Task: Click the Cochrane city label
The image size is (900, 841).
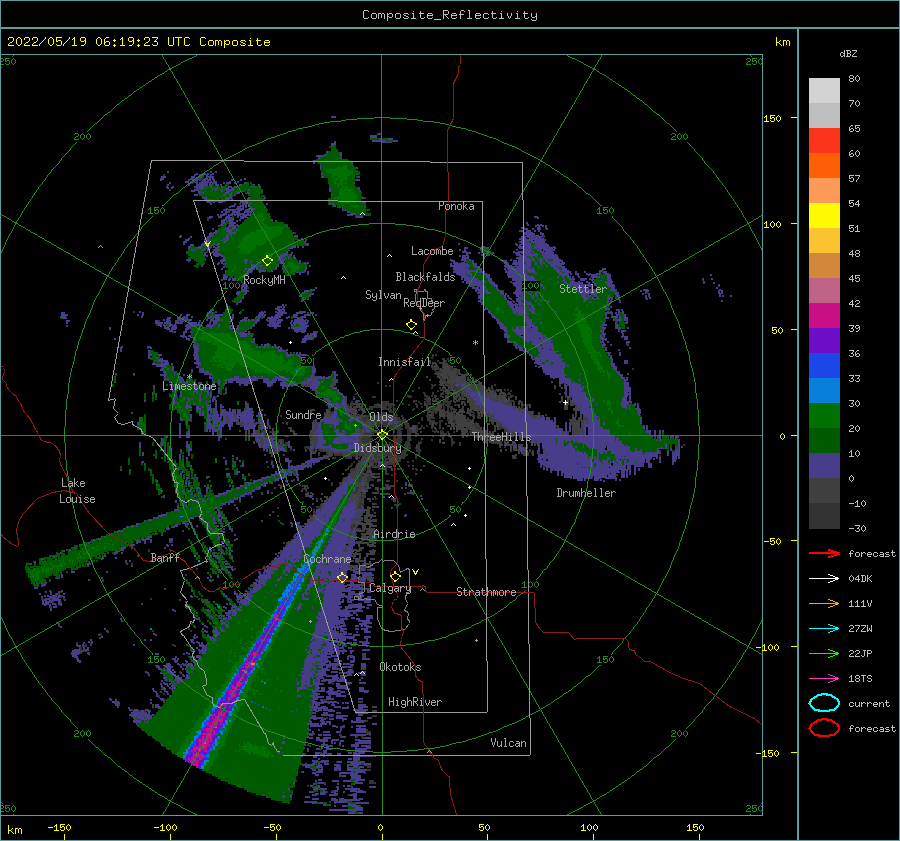Action: tap(327, 559)
